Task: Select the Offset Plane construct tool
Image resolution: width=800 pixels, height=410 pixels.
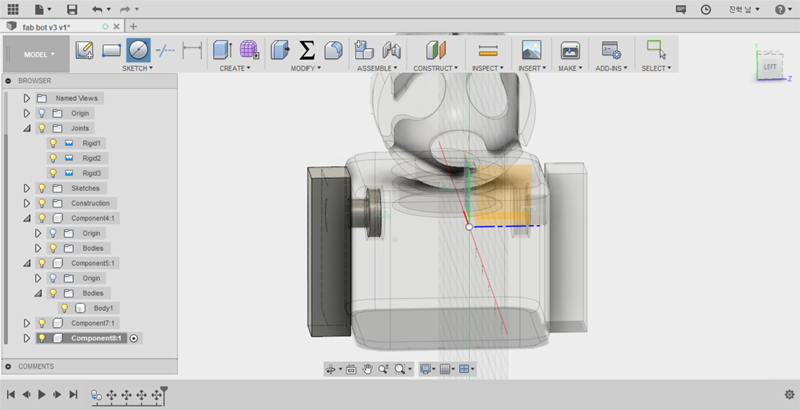Action: pyautogui.click(x=436, y=50)
